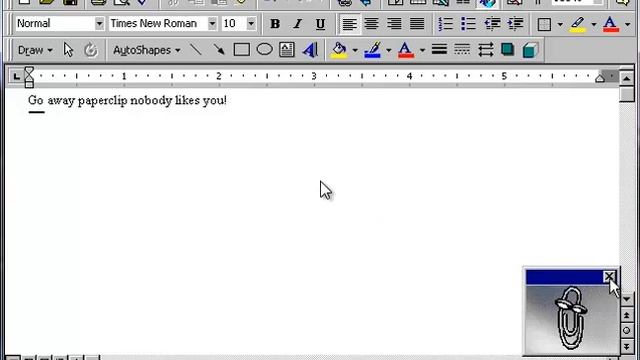Viewport: 640px width, 360px height.
Task: Click Next Page double-arrow button
Action: click(x=627, y=347)
